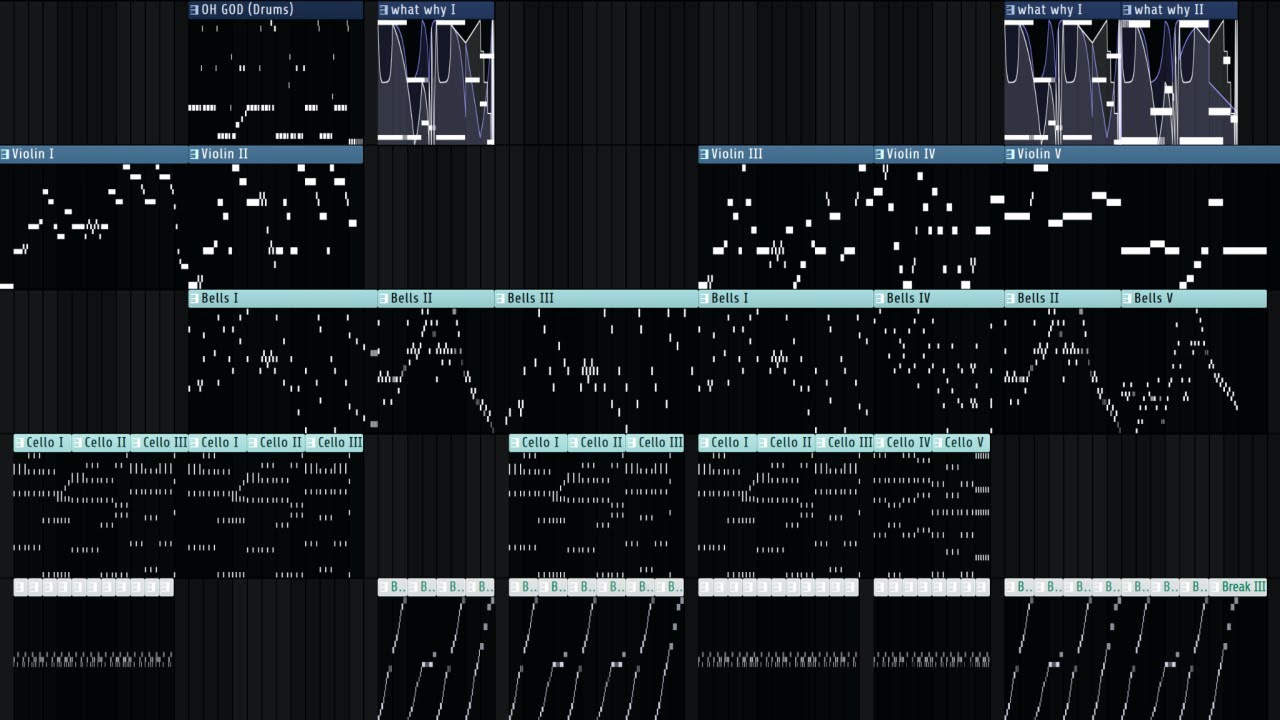Open the what why II clip menu icon
Screen dimensions: 1280x720
pos(1128,10)
